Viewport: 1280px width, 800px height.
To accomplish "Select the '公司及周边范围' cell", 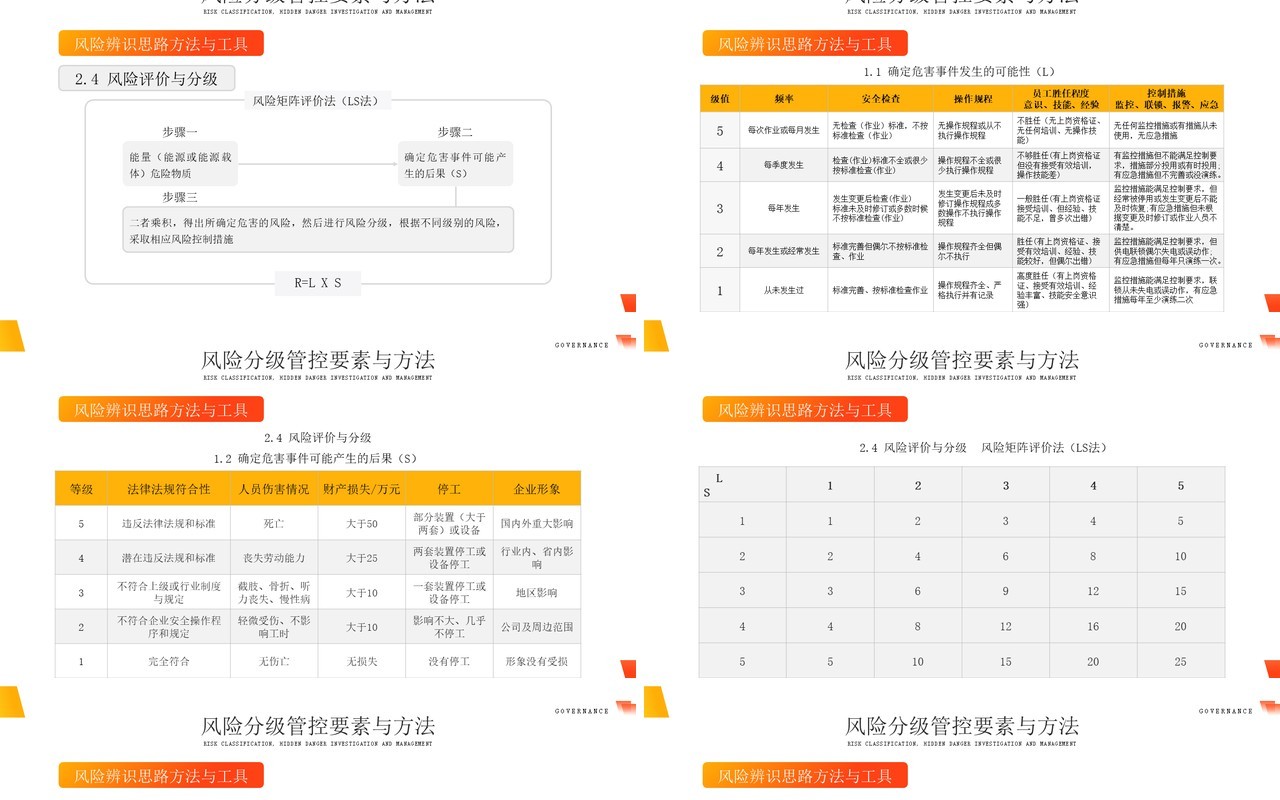I will point(537,627).
